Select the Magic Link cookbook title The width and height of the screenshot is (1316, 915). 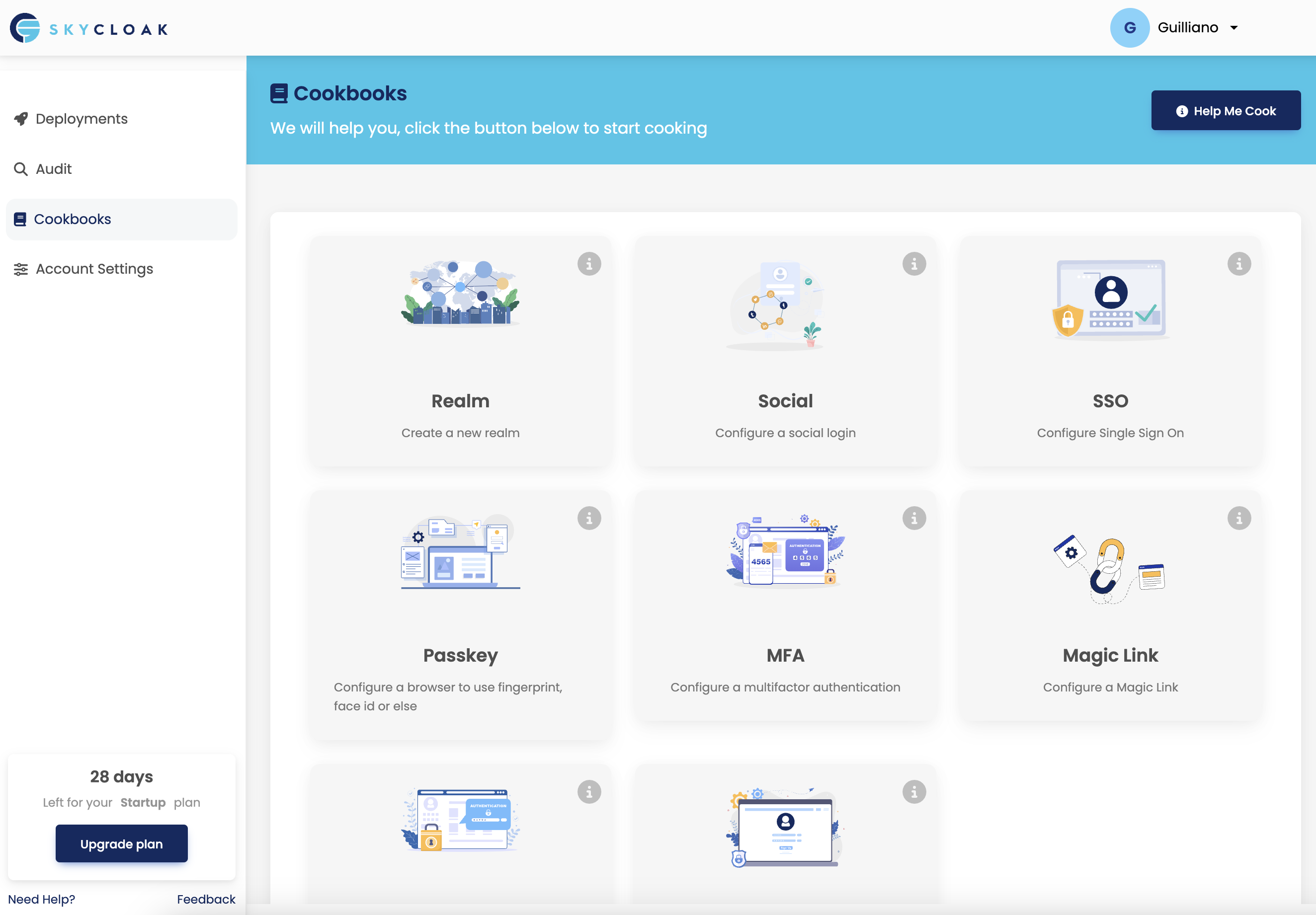[1110, 655]
